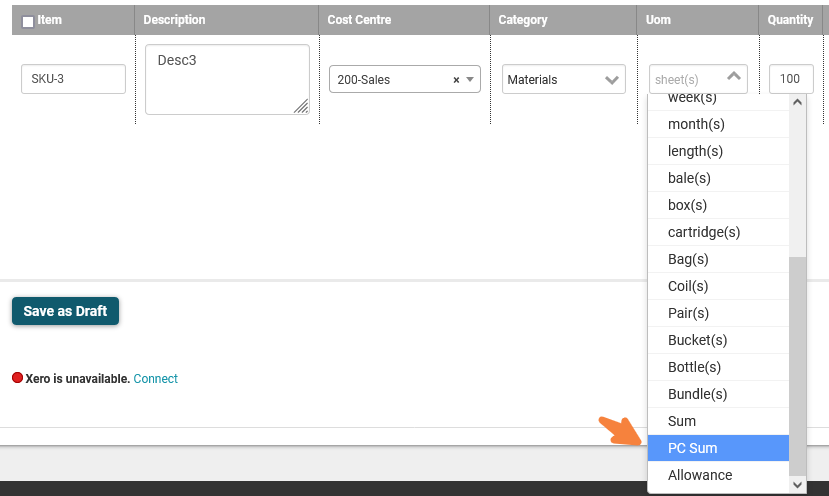This screenshot has width=829, height=496.
Task: Click the scroll down arrow in Uom list
Action: (x=797, y=485)
